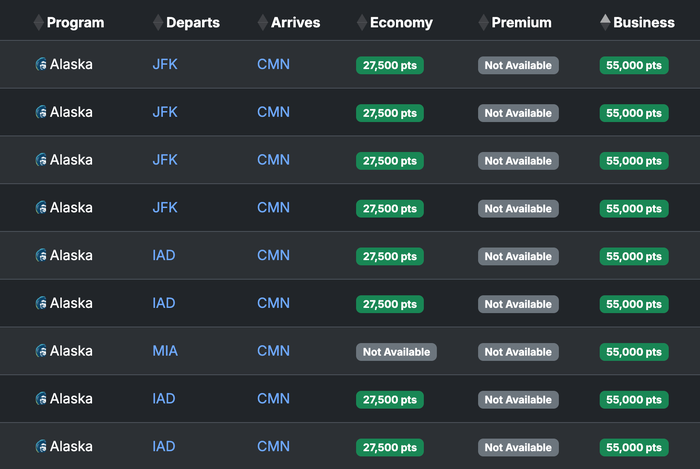Click the Alaska logo in the first row
This screenshot has height=469, width=700.
point(41,64)
